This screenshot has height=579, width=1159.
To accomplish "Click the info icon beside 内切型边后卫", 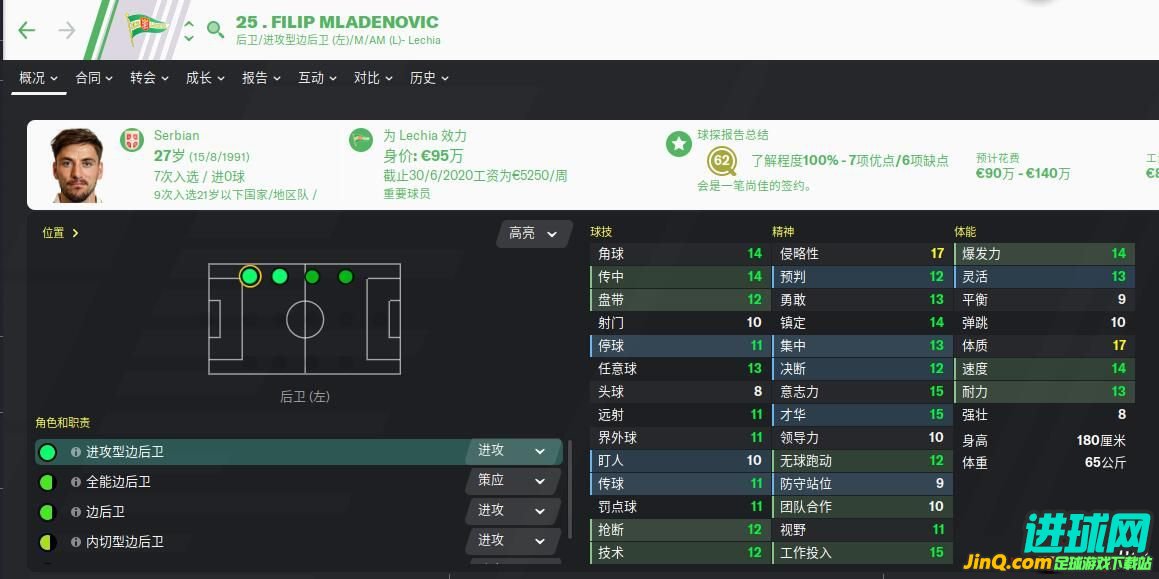I will click(75, 542).
